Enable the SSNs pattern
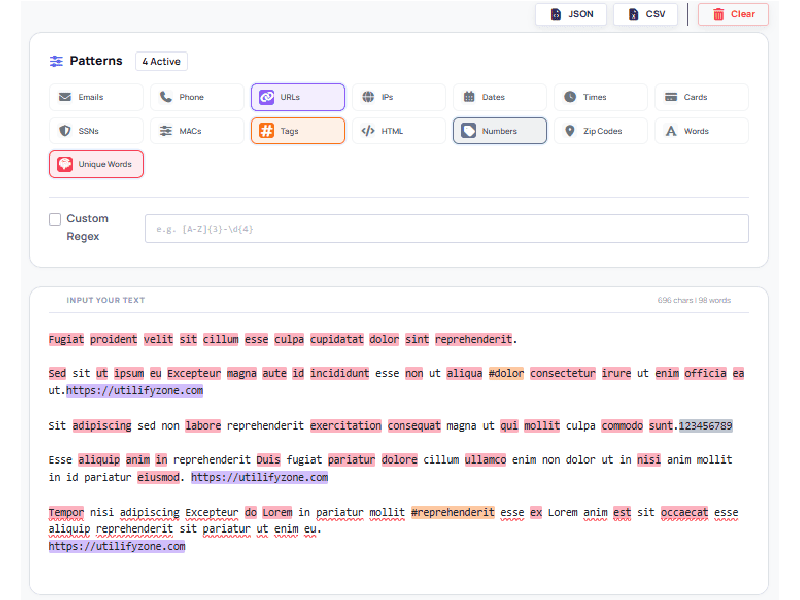 point(94,130)
